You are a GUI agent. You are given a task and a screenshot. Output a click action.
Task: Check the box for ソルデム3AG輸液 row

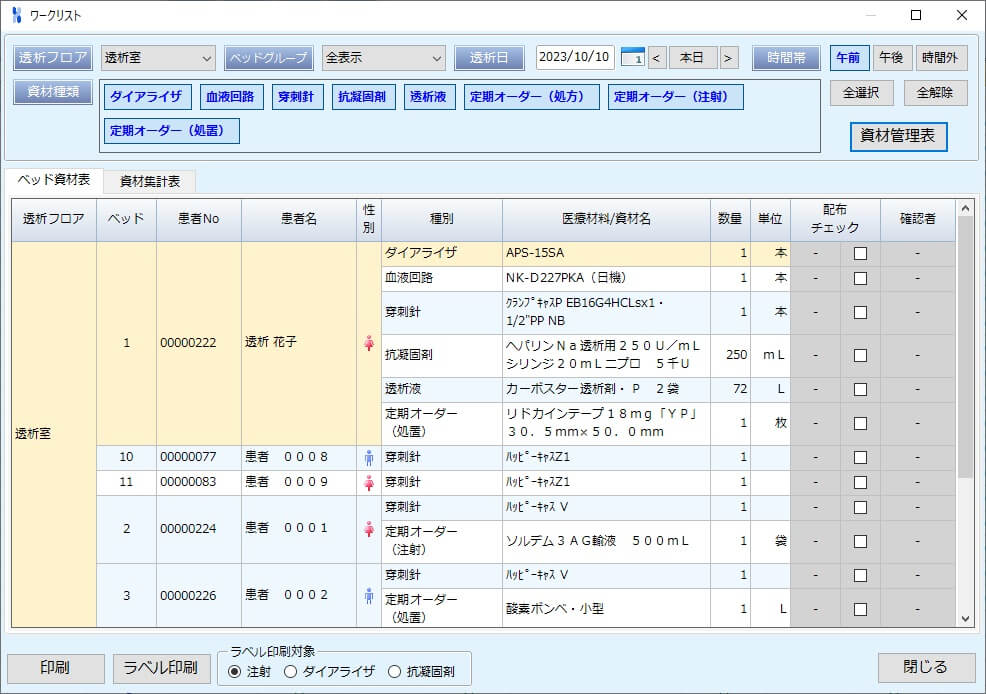coord(860,542)
